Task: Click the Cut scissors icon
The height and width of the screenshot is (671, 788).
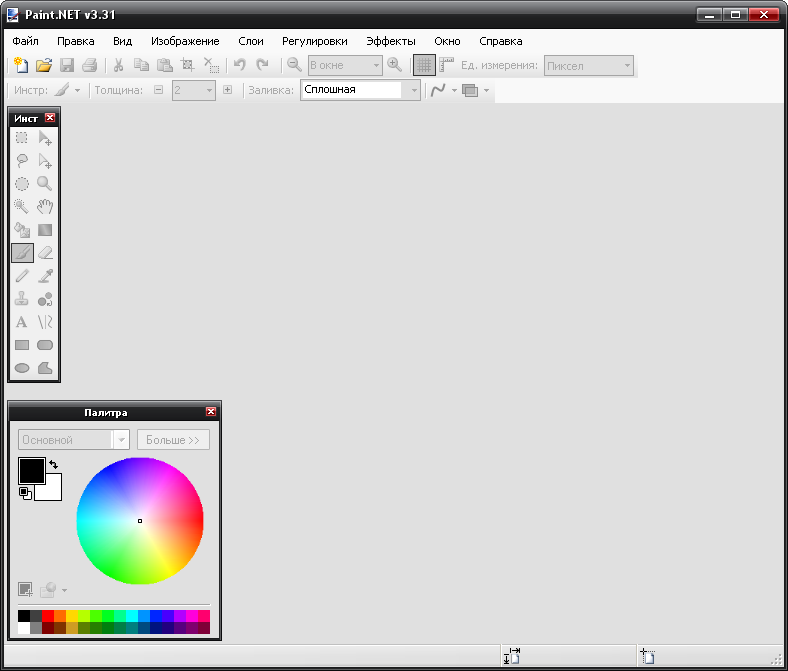Action: [119, 65]
